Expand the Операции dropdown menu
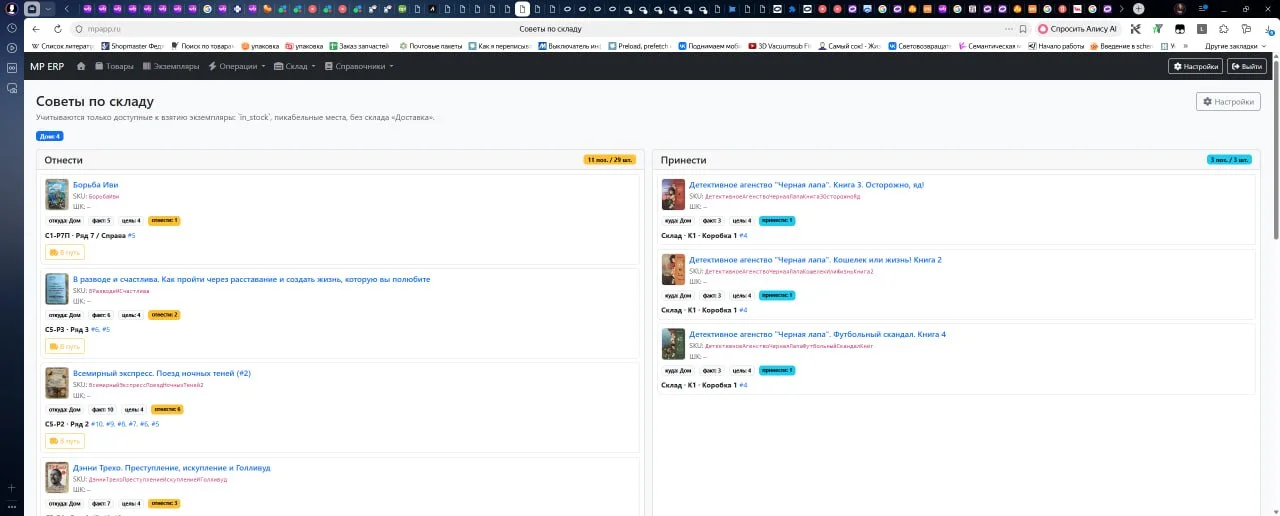This screenshot has width=1280, height=516. [x=237, y=66]
